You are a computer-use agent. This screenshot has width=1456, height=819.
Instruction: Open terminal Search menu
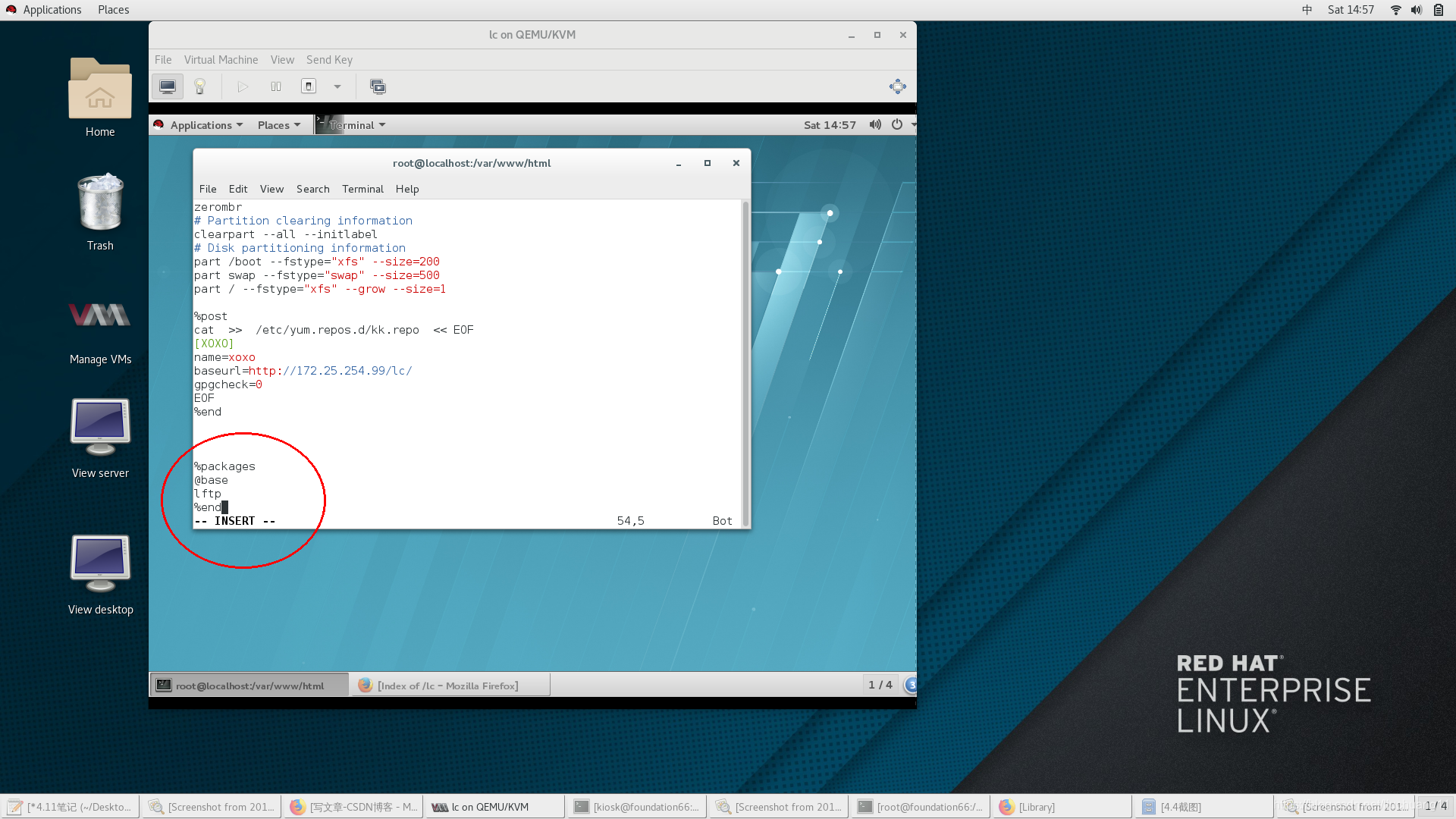(312, 189)
